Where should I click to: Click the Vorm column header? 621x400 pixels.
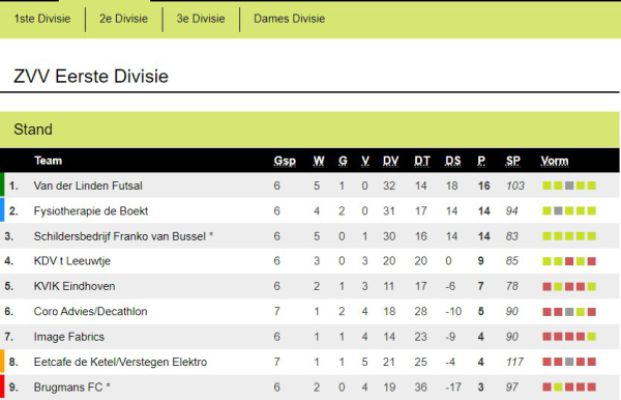(554, 161)
